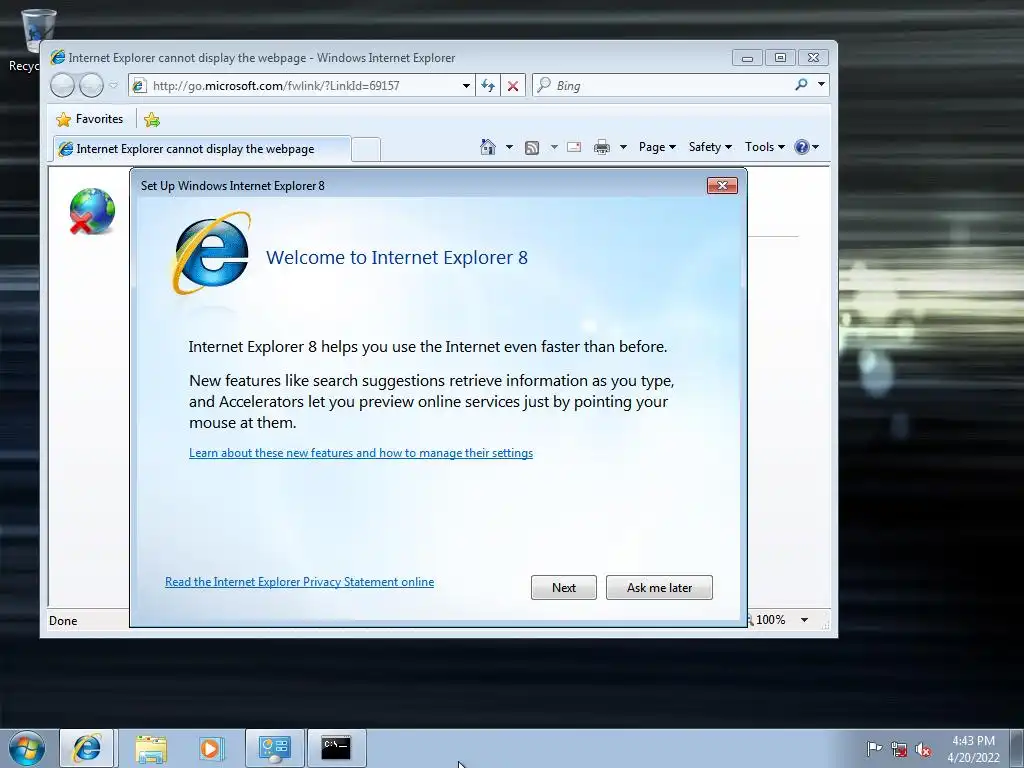Close the Set Up Internet Explorer 8 dialog
1024x768 pixels.
722,185
